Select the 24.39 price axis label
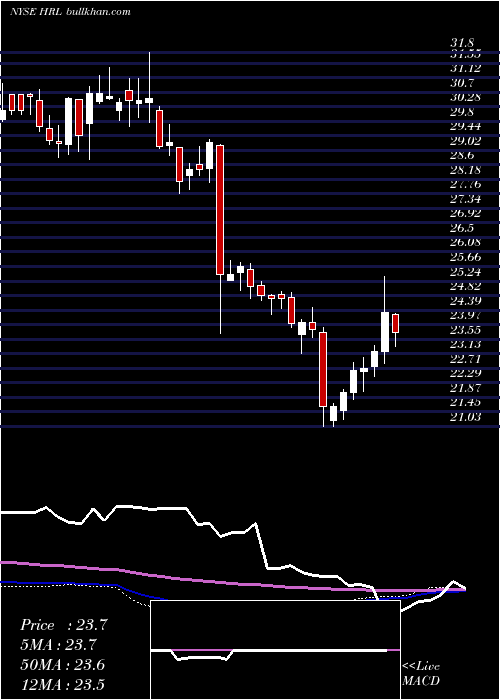 pyautogui.click(x=466, y=300)
